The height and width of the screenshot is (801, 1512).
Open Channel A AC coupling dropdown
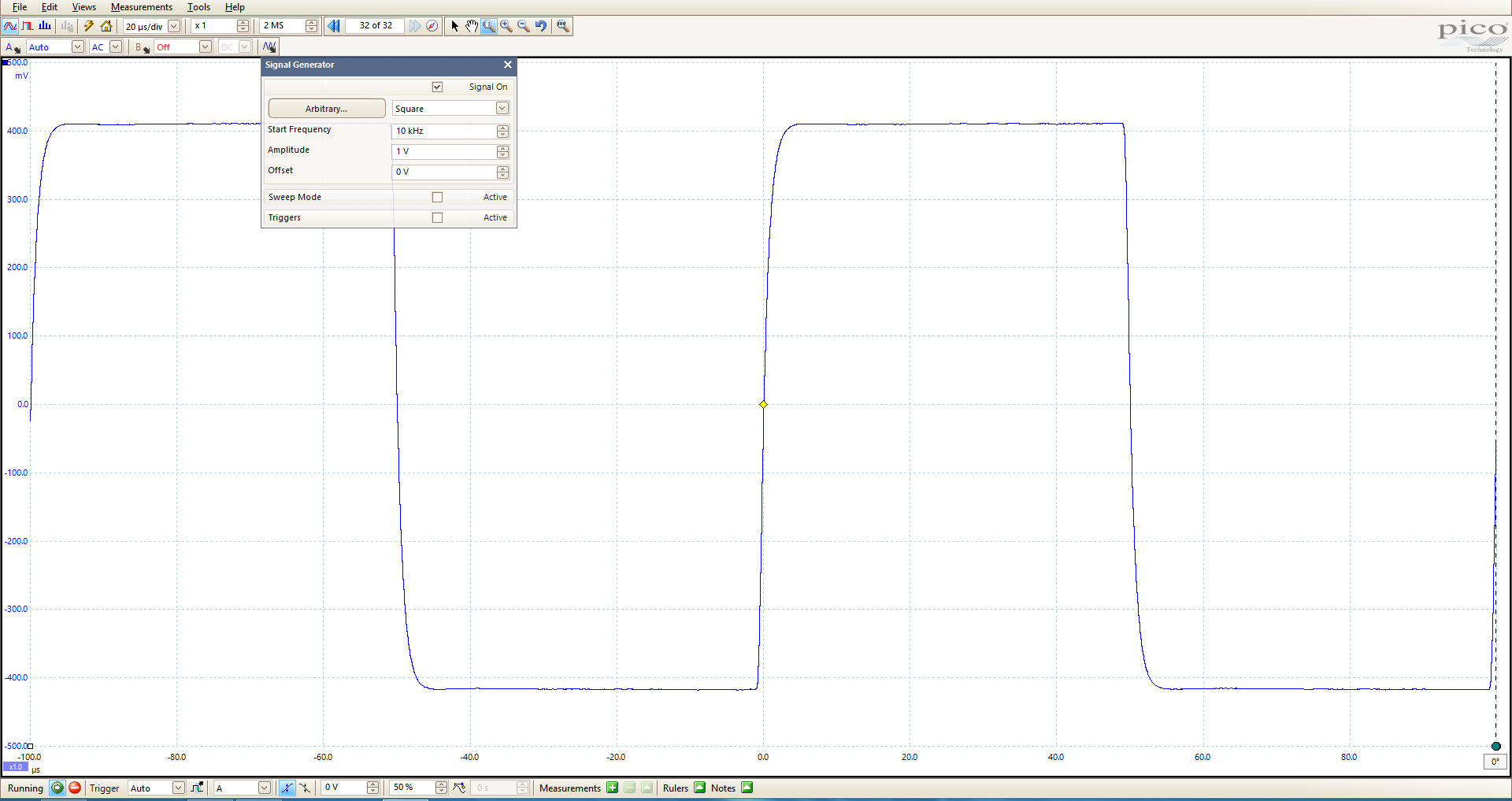tap(116, 47)
